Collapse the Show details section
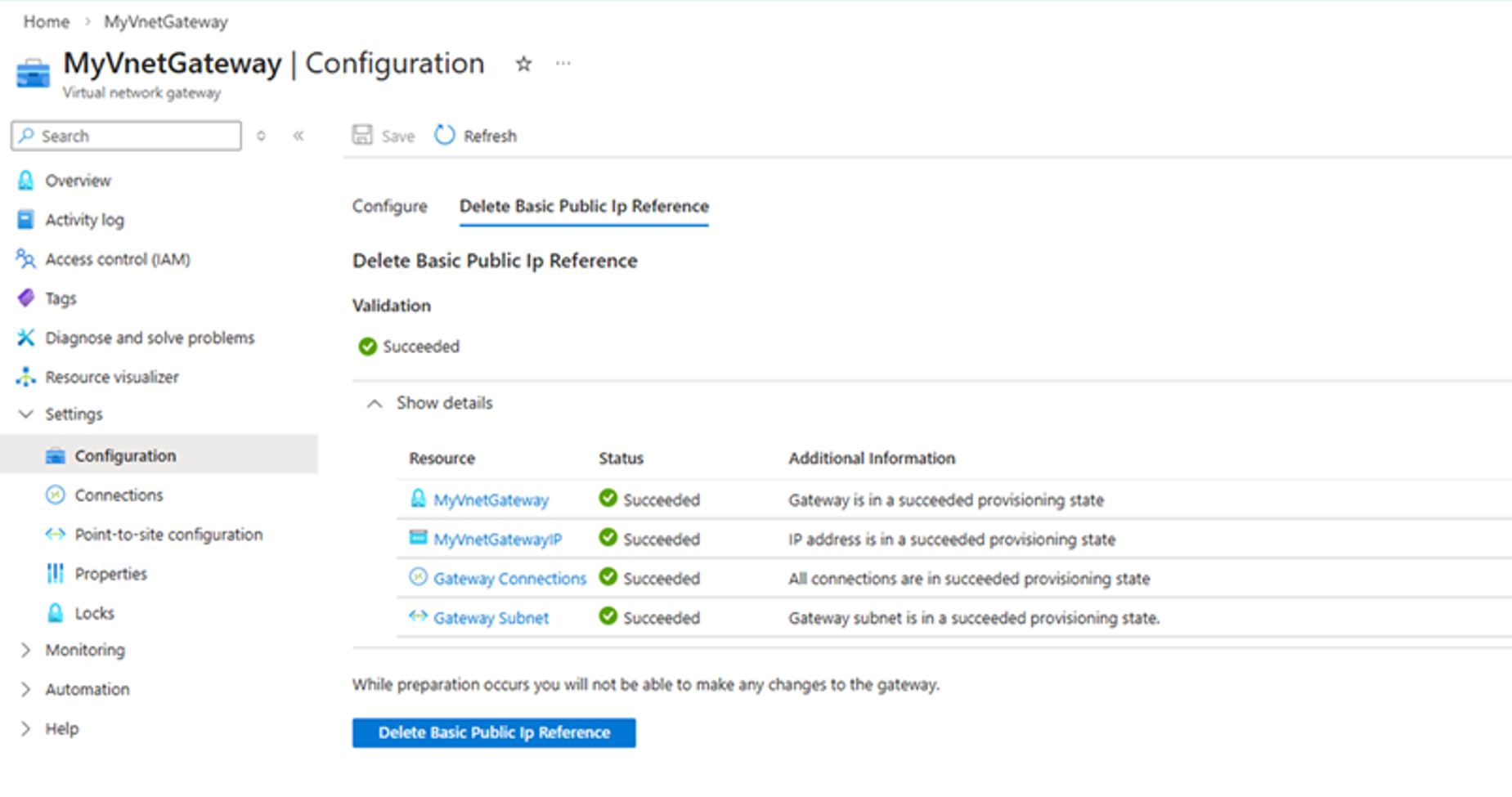The height and width of the screenshot is (797, 1512). pyautogui.click(x=375, y=402)
